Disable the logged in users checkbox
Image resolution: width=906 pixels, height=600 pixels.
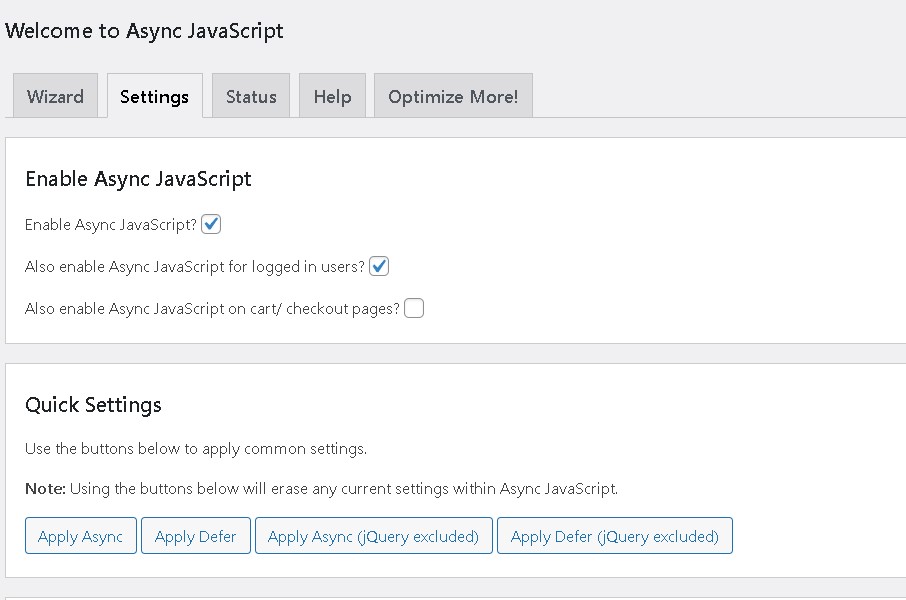click(x=379, y=267)
